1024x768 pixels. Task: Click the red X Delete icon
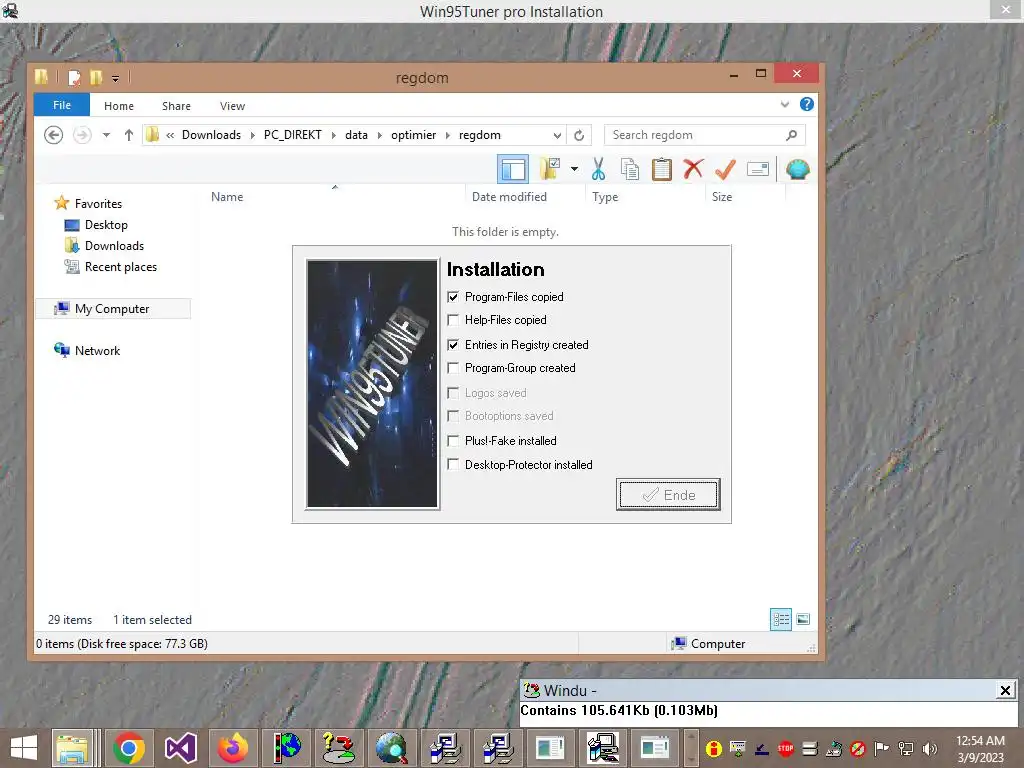click(x=694, y=169)
